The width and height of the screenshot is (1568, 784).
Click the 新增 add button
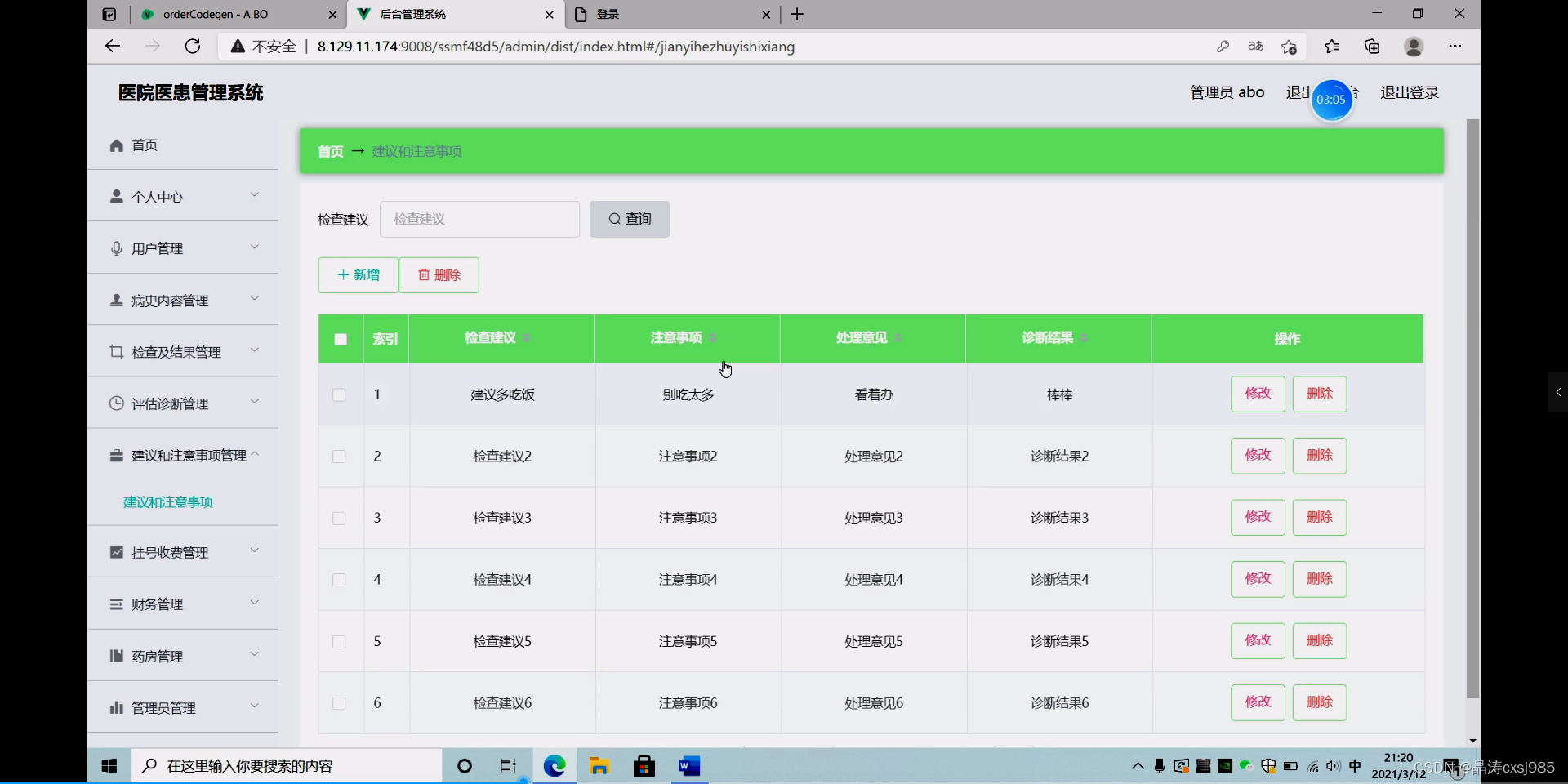pos(357,275)
